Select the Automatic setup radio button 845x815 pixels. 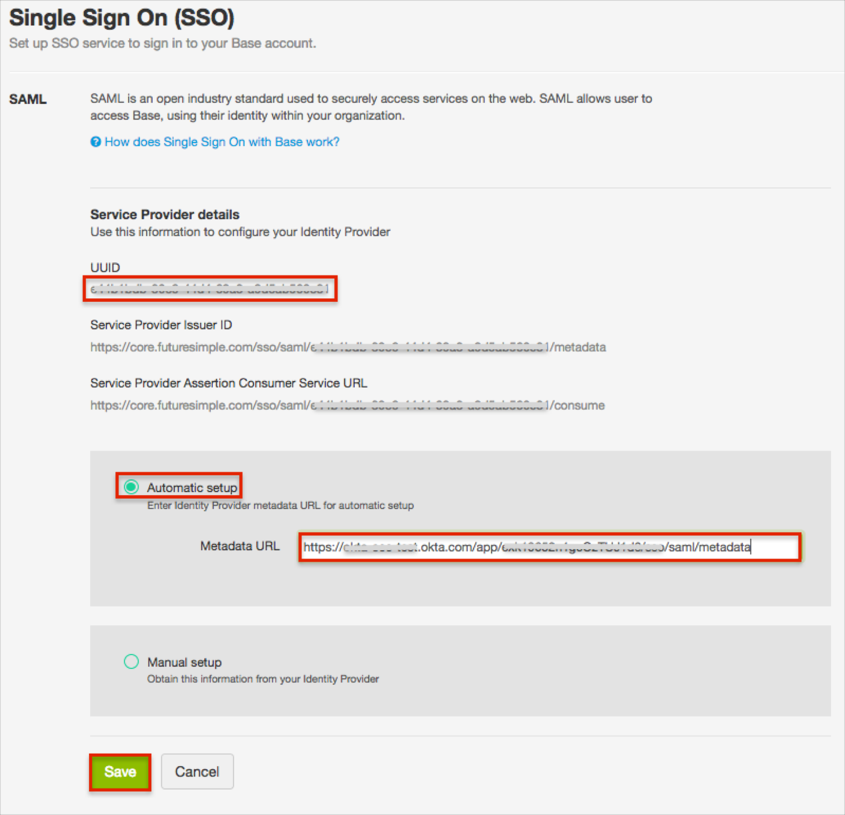(x=131, y=487)
